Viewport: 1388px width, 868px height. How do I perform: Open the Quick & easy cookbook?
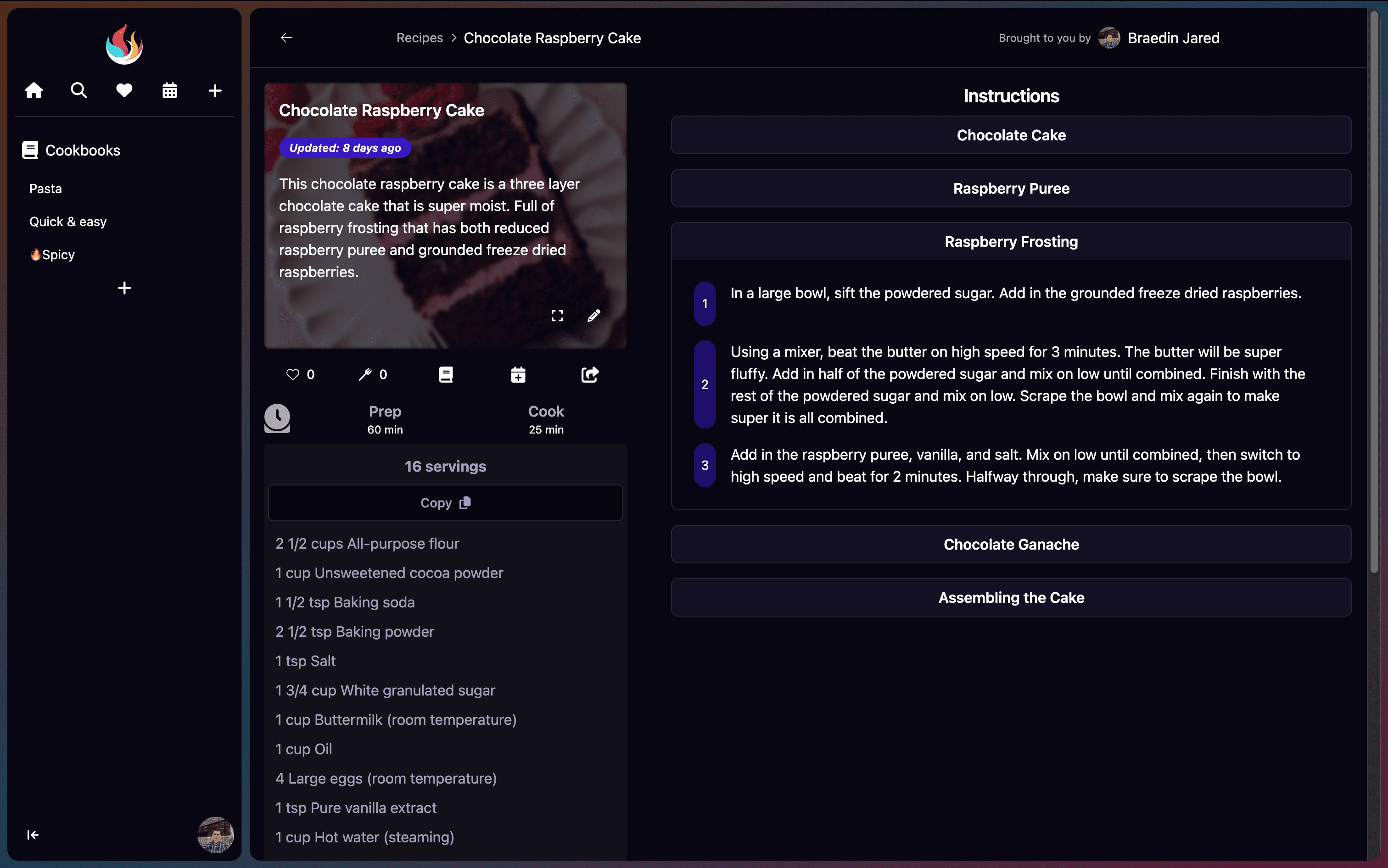coord(68,221)
